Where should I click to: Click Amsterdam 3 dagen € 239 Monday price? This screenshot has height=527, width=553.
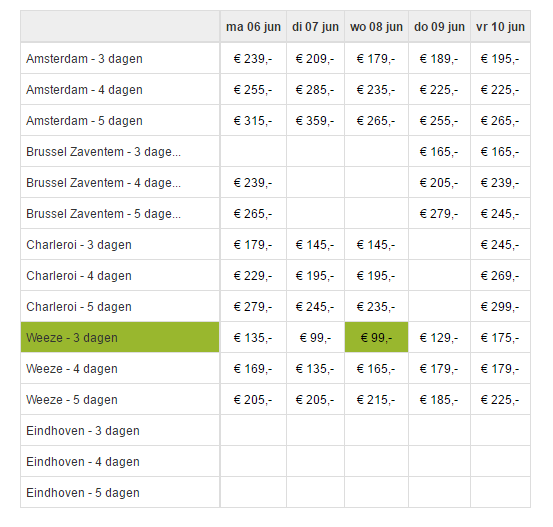[253, 59]
